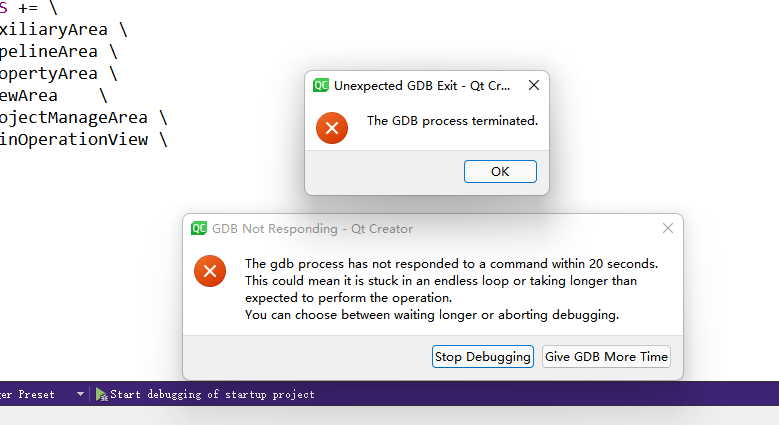
Task: Place the cursor on the xiliaryArea code line
Action: coord(64,30)
